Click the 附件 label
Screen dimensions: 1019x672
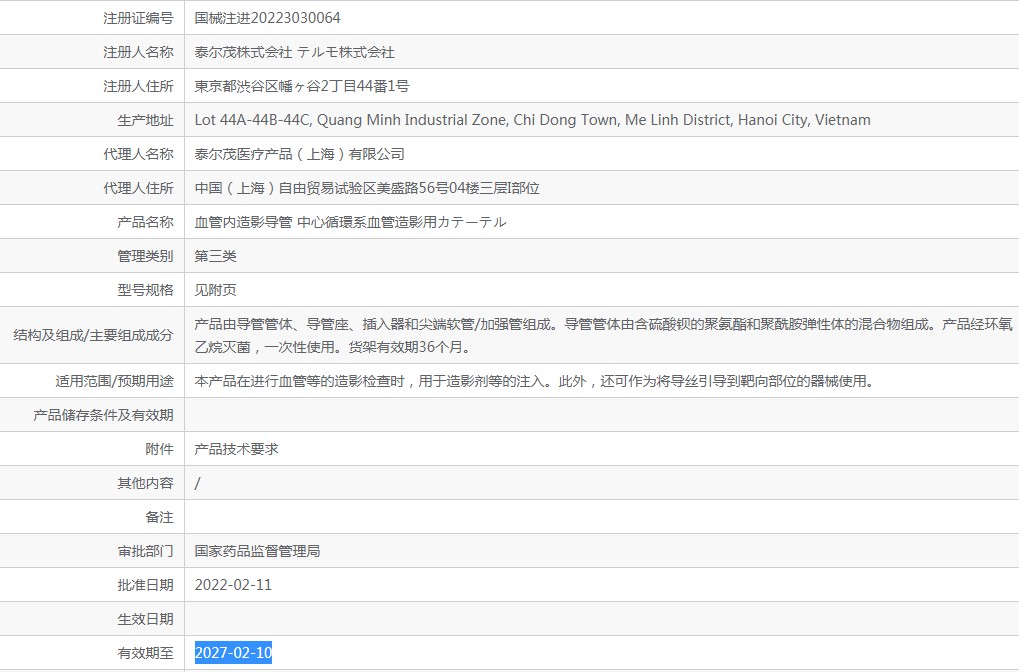pyautogui.click(x=159, y=449)
